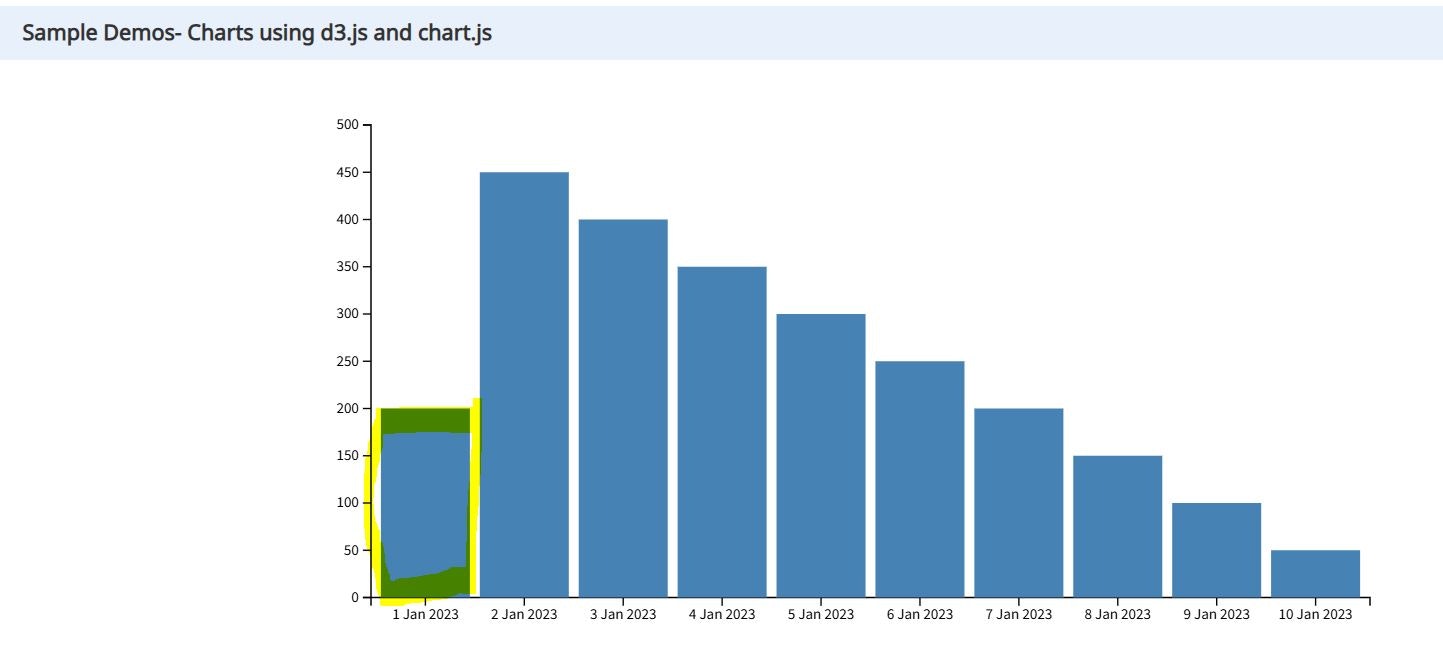This screenshot has height=658, width=1443.
Task: Click the highlighted 1 Jan 2023 bar
Action: (425, 503)
